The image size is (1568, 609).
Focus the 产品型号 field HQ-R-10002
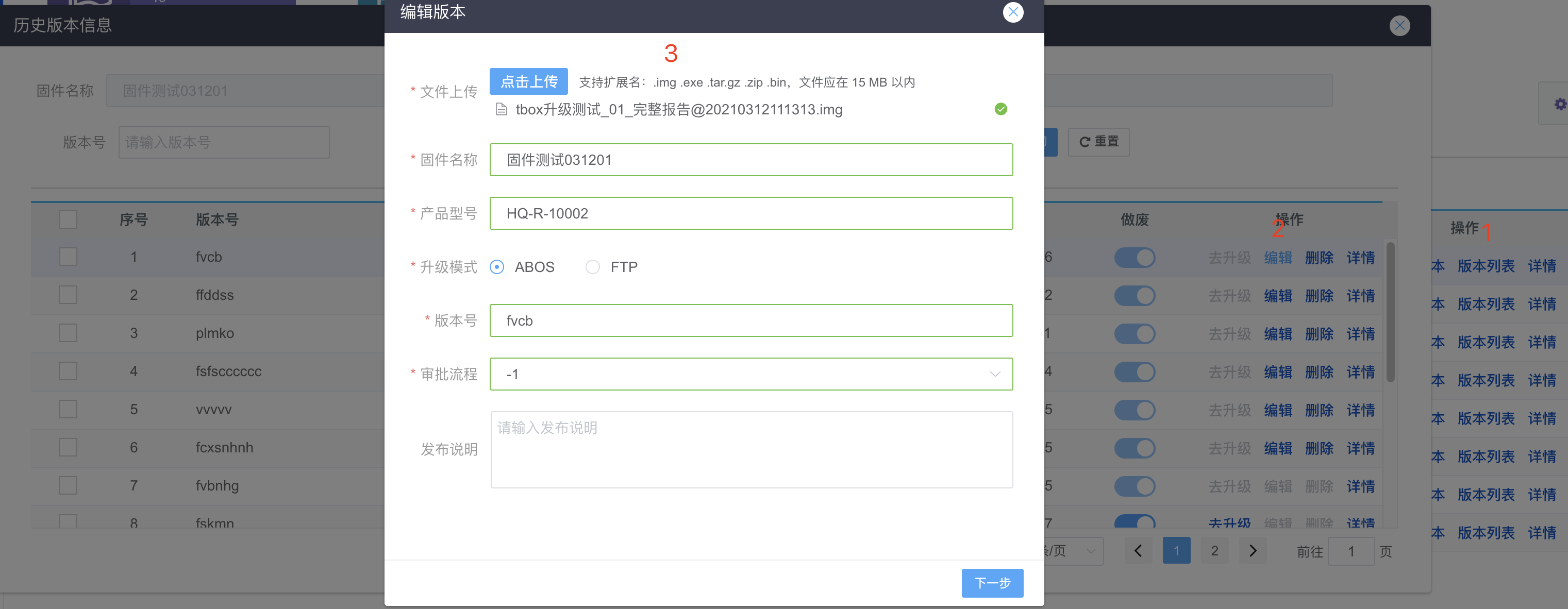[x=751, y=213]
